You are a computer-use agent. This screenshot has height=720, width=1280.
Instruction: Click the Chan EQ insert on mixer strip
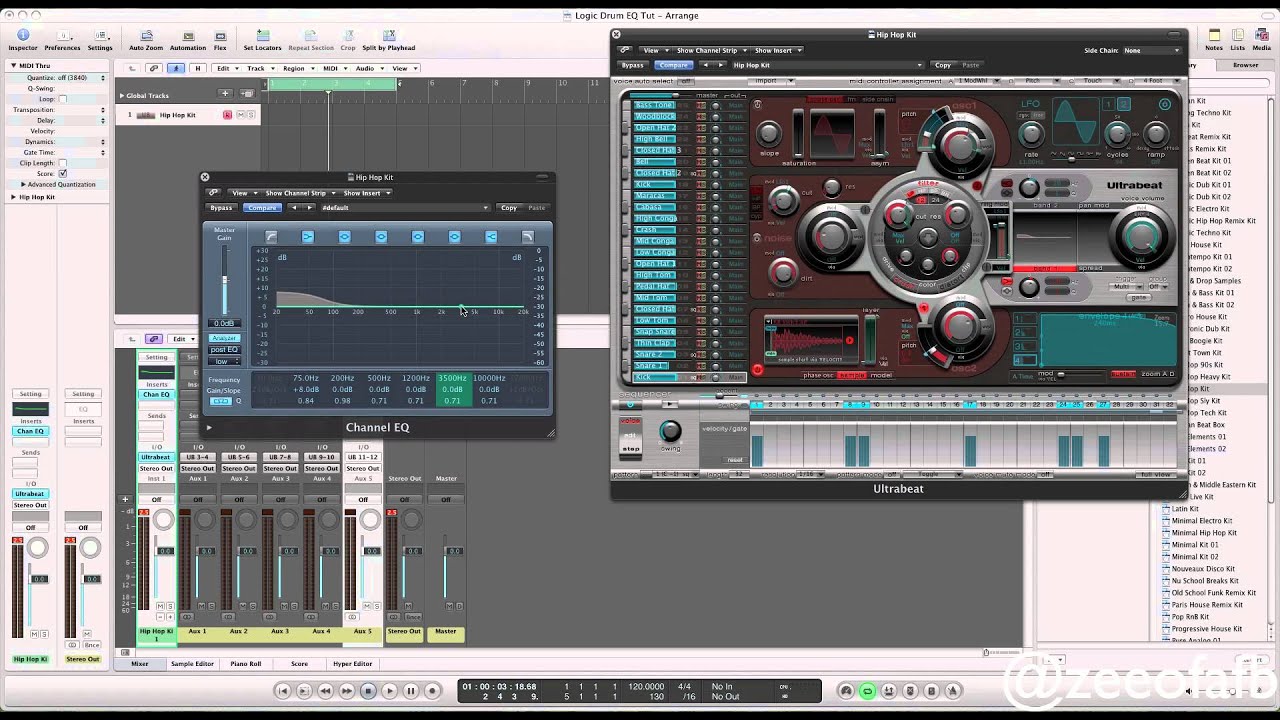156,395
